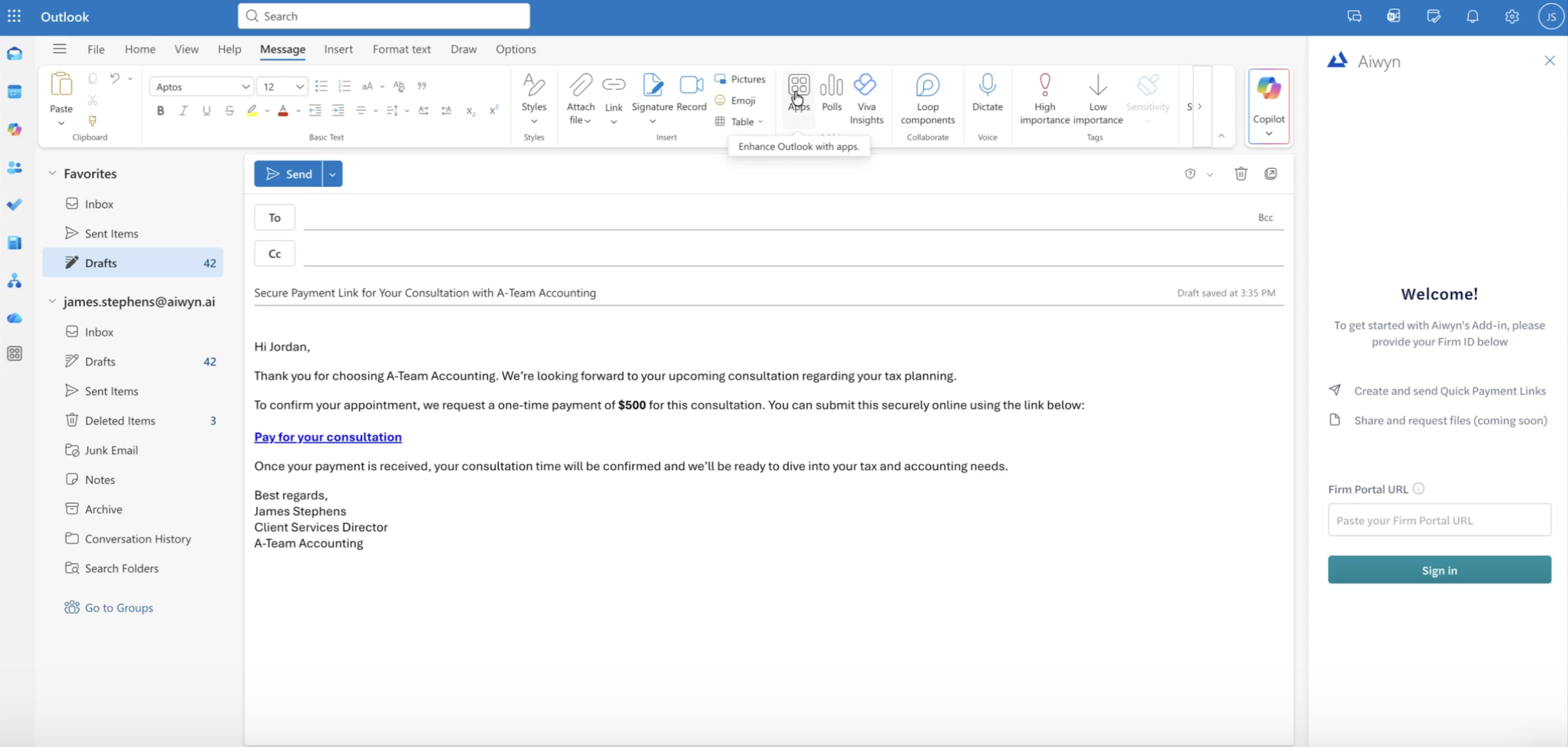This screenshot has width=1568, height=747.
Task: Click the To recipients button
Action: coord(274,217)
